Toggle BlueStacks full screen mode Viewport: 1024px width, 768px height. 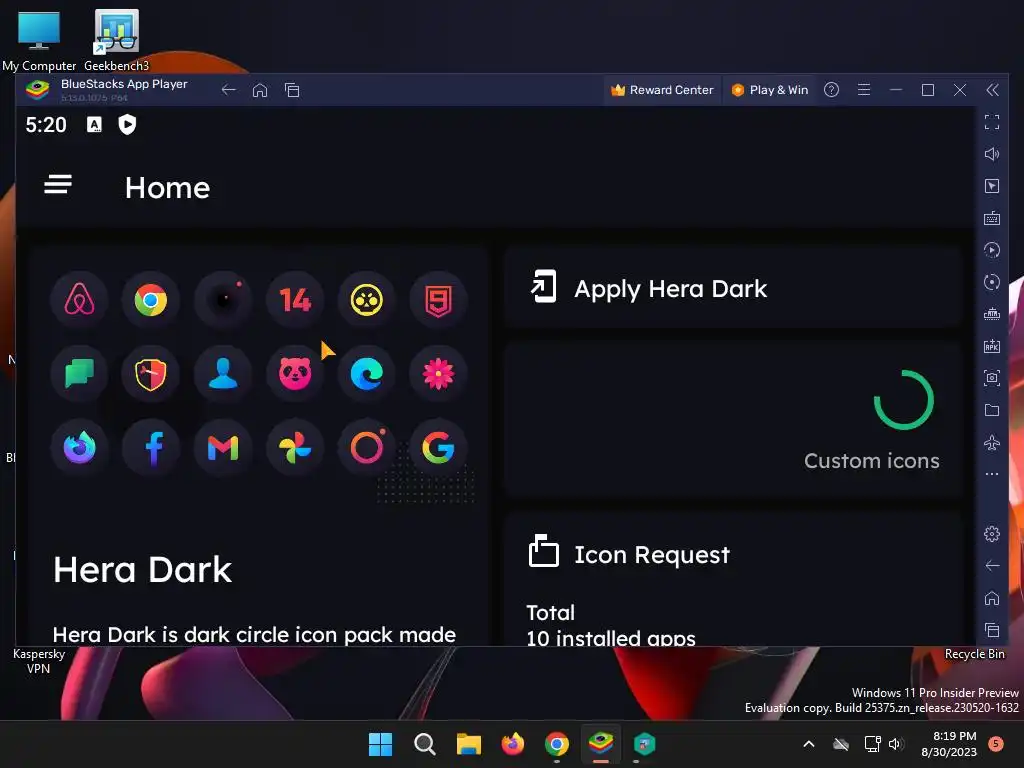click(991, 122)
